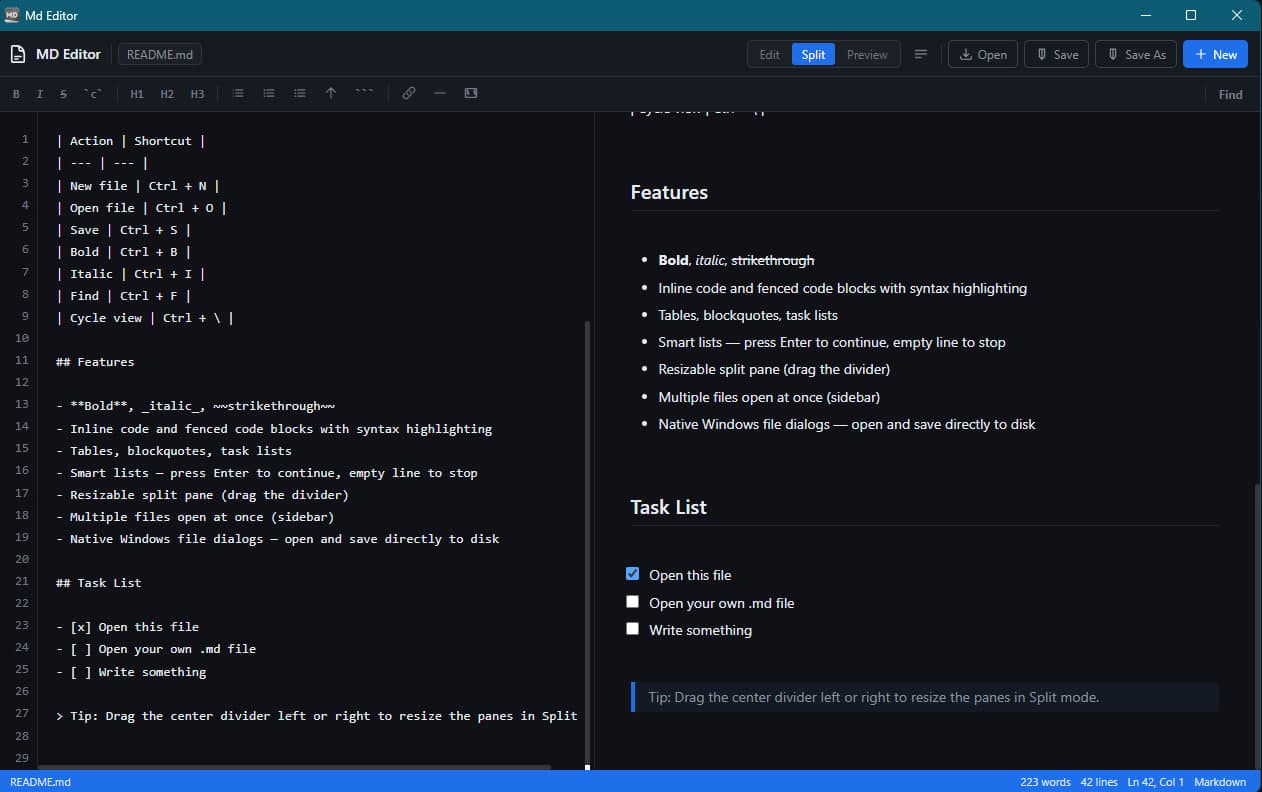Insert a task list from the toolbar
Viewport: 1262px width, 792px height.
[300, 94]
